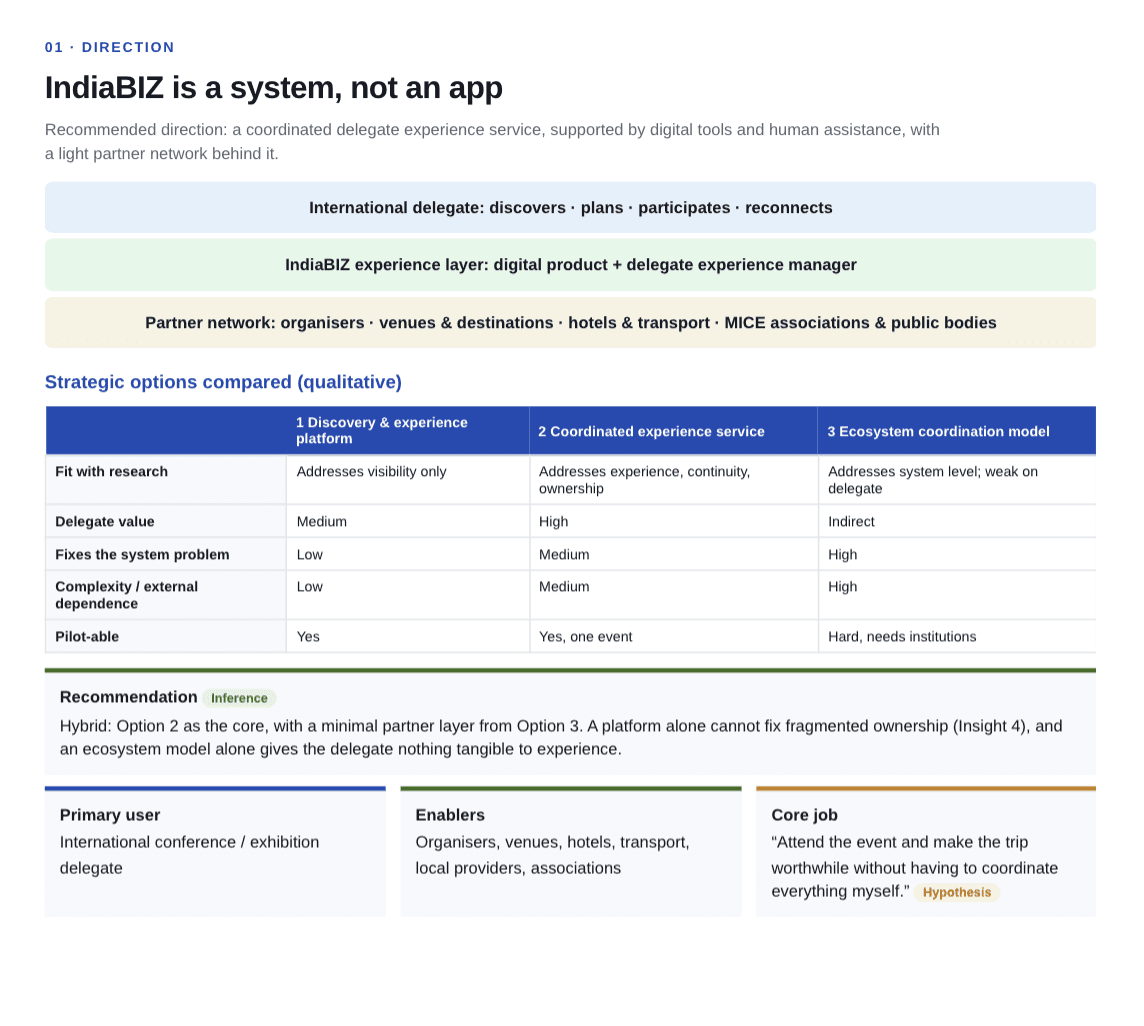Click 'Strategic options compared (qualitative)' heading

pos(223,382)
